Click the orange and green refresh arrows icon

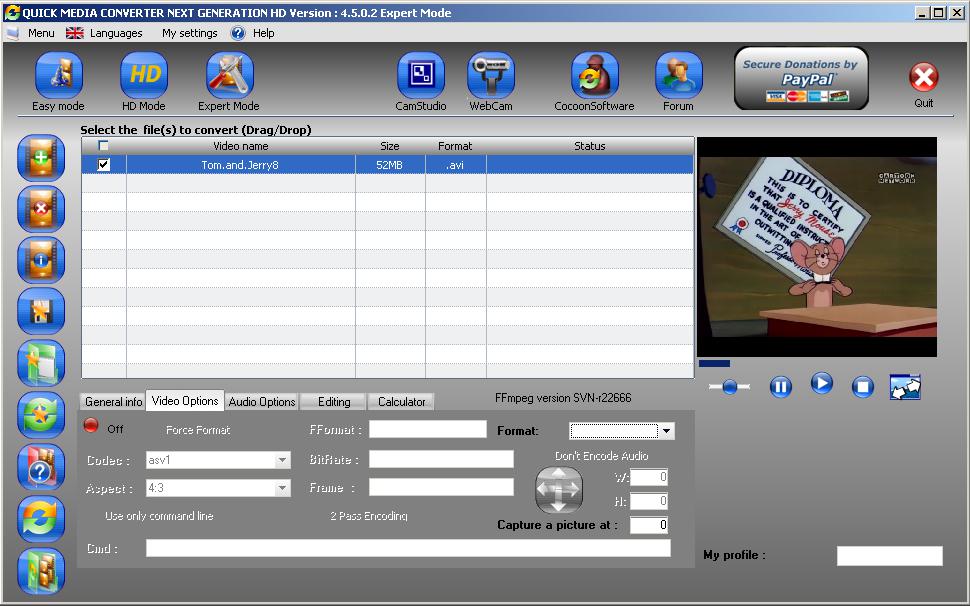41,519
